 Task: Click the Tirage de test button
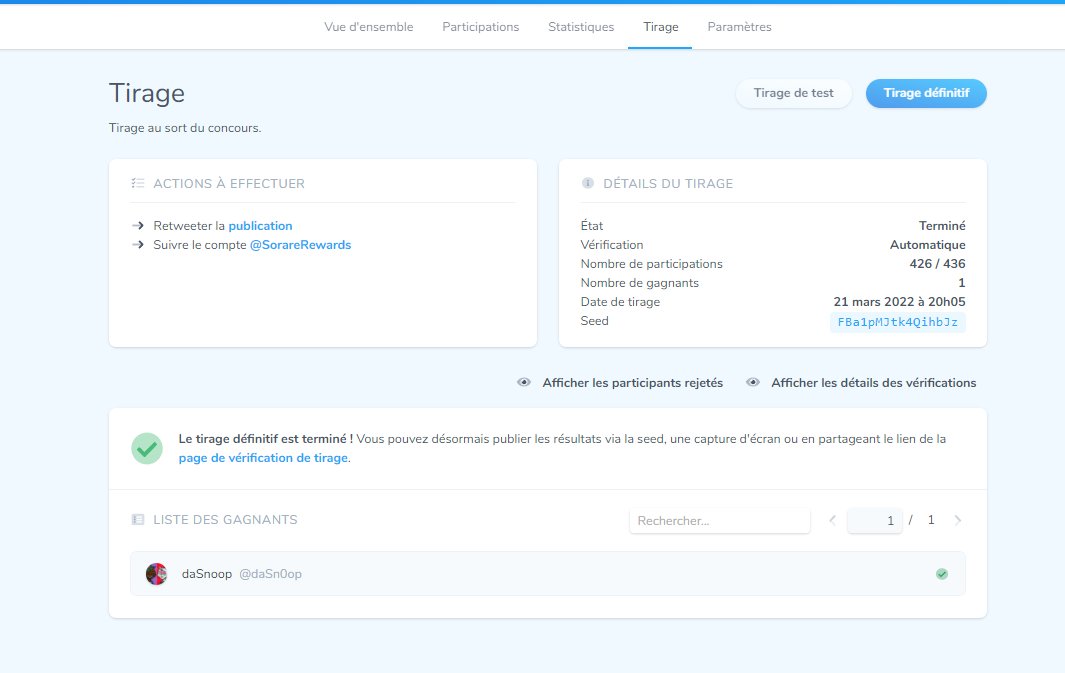click(793, 93)
